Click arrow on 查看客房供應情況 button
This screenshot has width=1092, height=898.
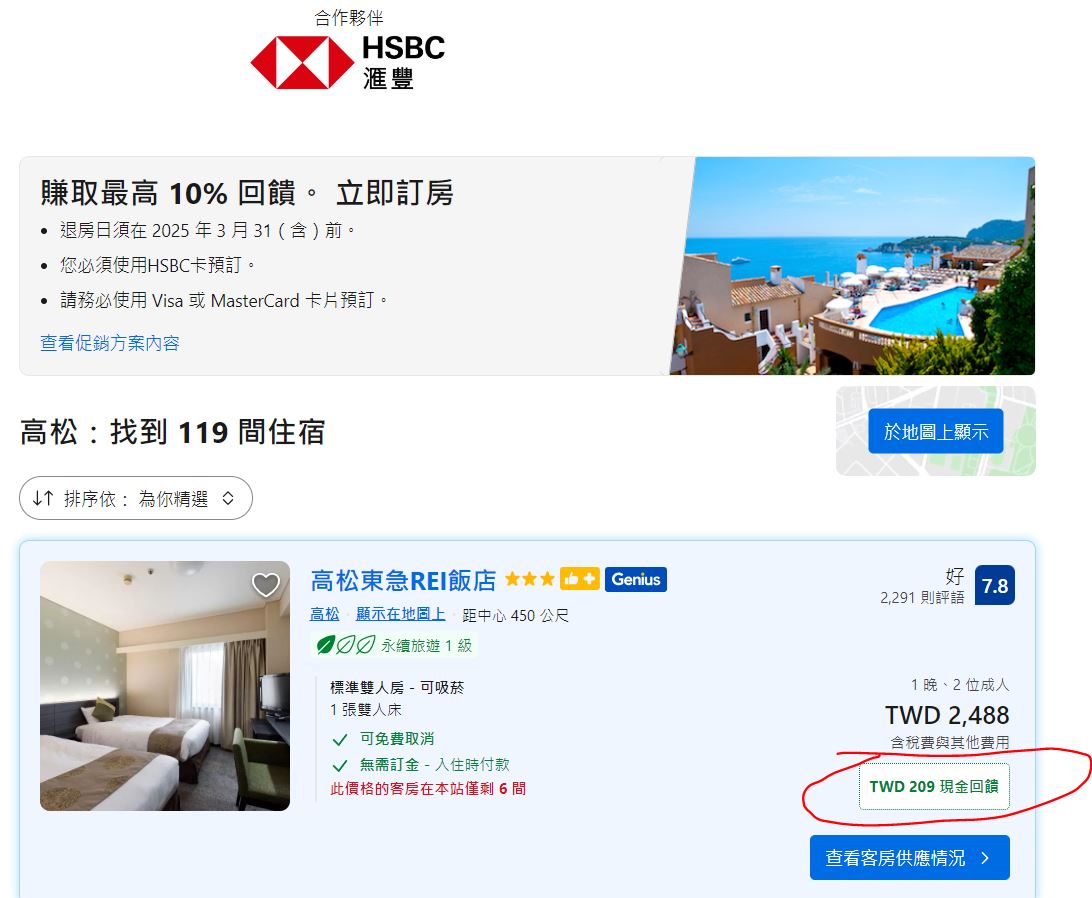985,858
